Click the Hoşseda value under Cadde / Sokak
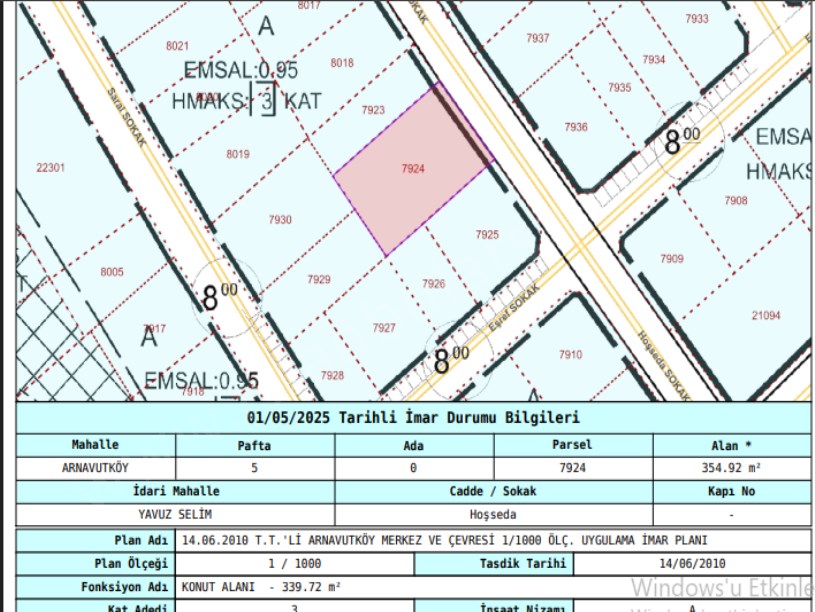Viewport: 815px width, 612px height. 493,515
